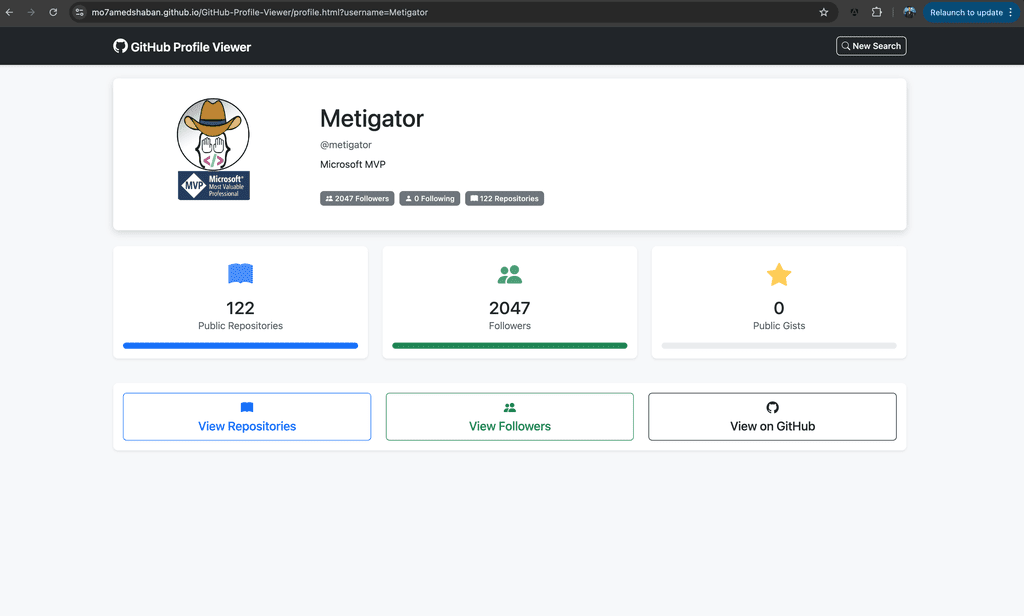Image resolution: width=1024 pixels, height=616 pixels.
Task: Click the GitHub icon in the View on GitHub button
Action: 773,408
